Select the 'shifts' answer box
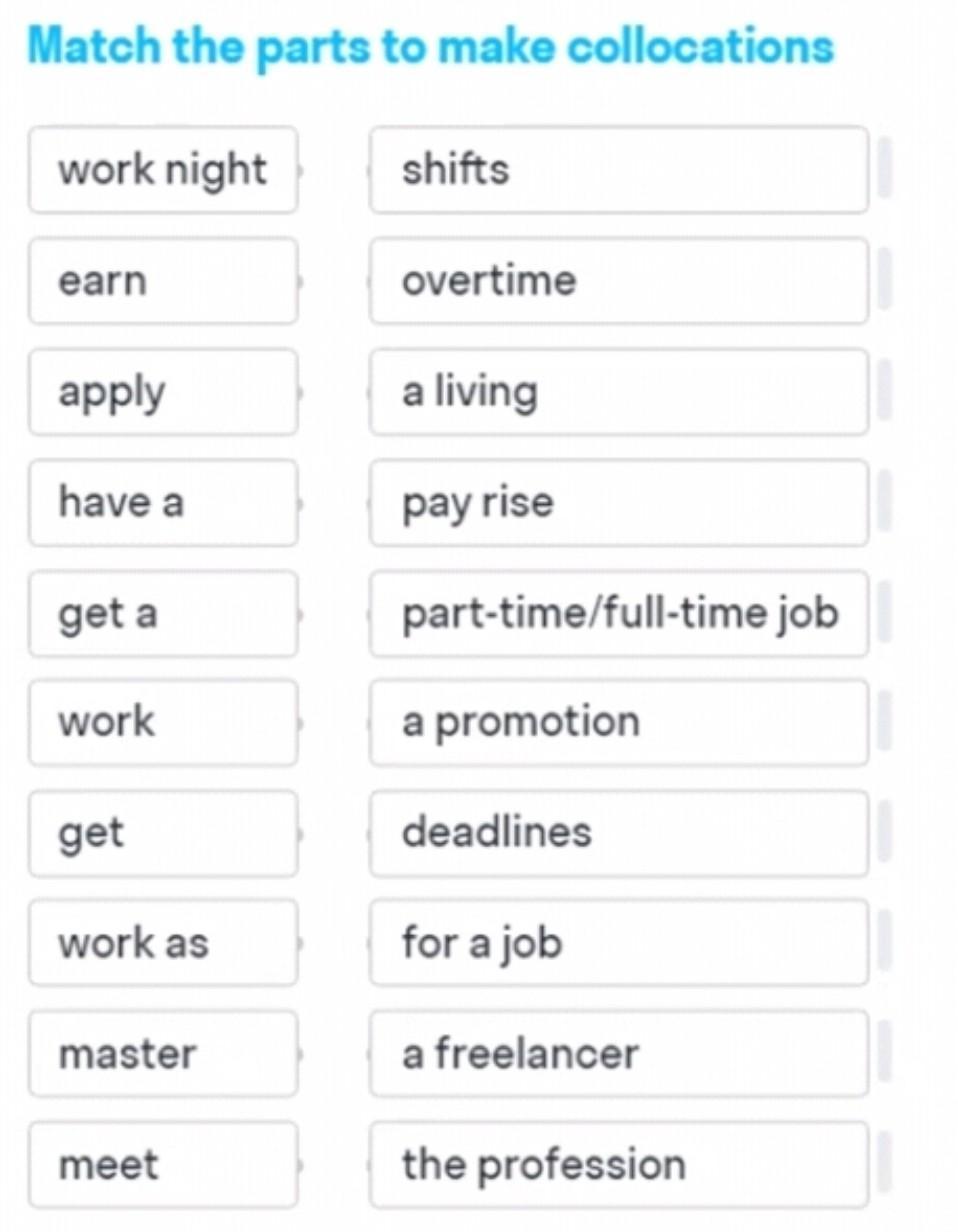958x1232 pixels. (618, 170)
